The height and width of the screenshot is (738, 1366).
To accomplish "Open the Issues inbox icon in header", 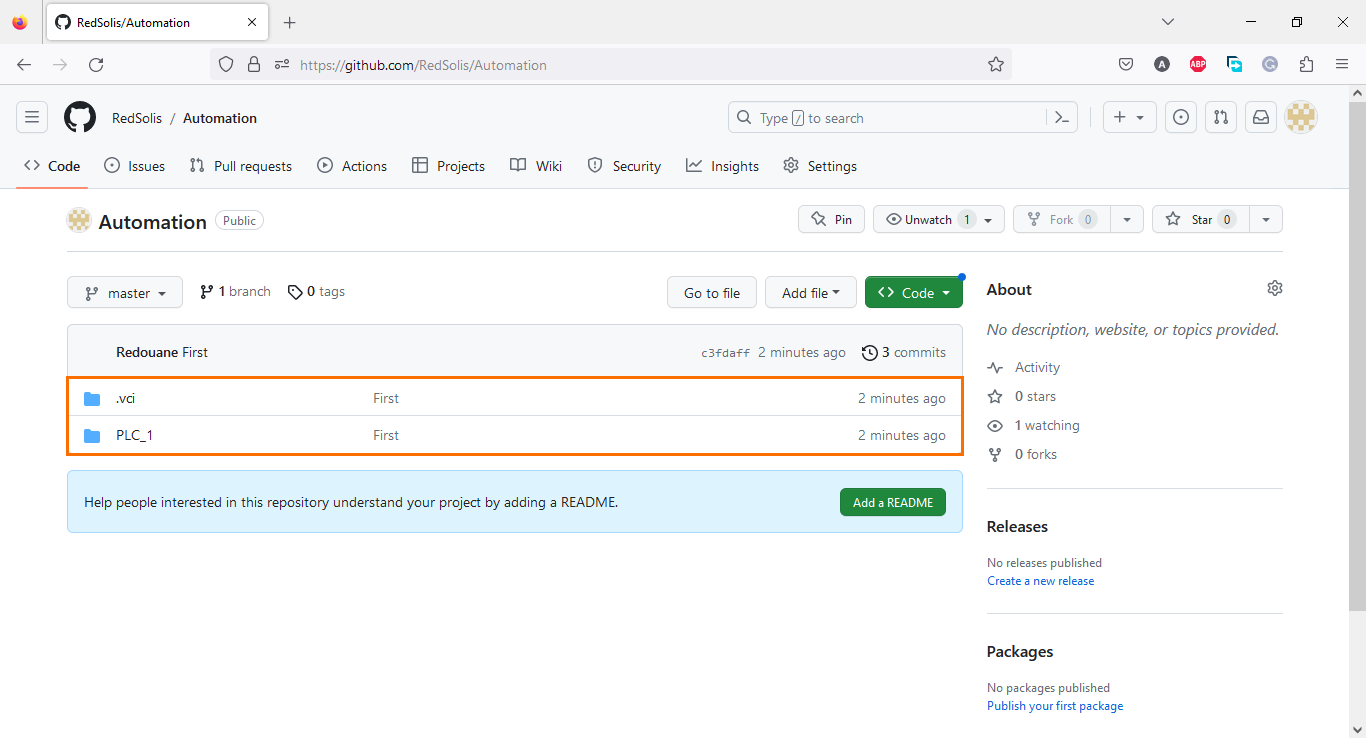I will click(x=1181, y=117).
